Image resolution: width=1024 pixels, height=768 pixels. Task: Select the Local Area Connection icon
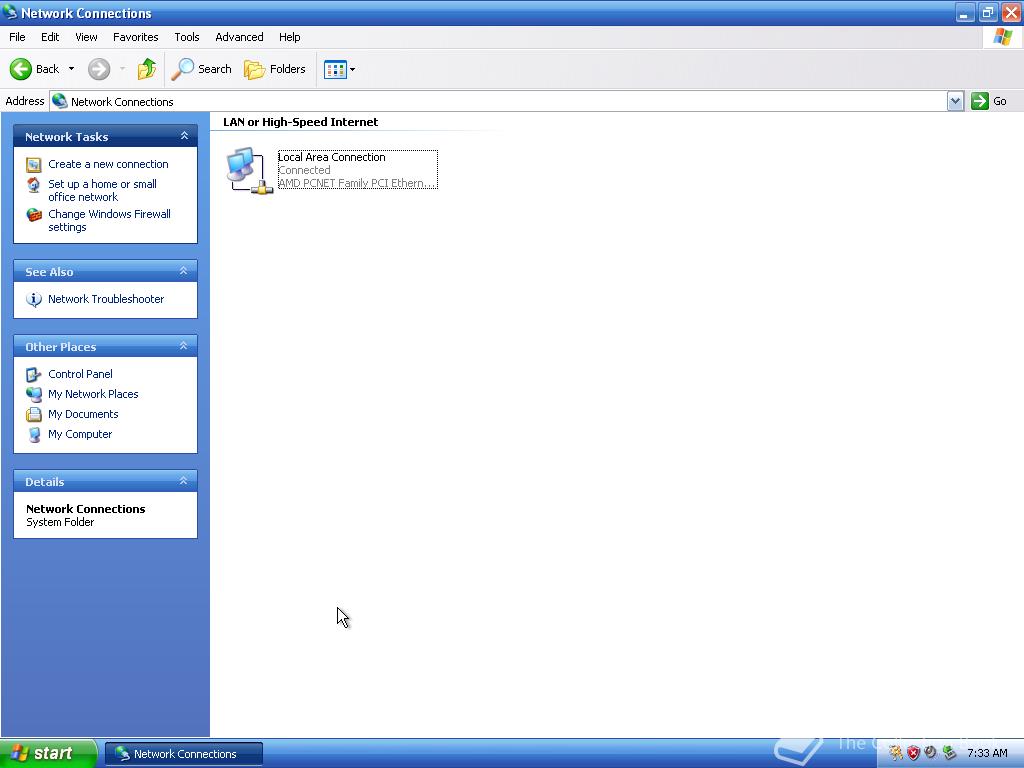click(249, 170)
